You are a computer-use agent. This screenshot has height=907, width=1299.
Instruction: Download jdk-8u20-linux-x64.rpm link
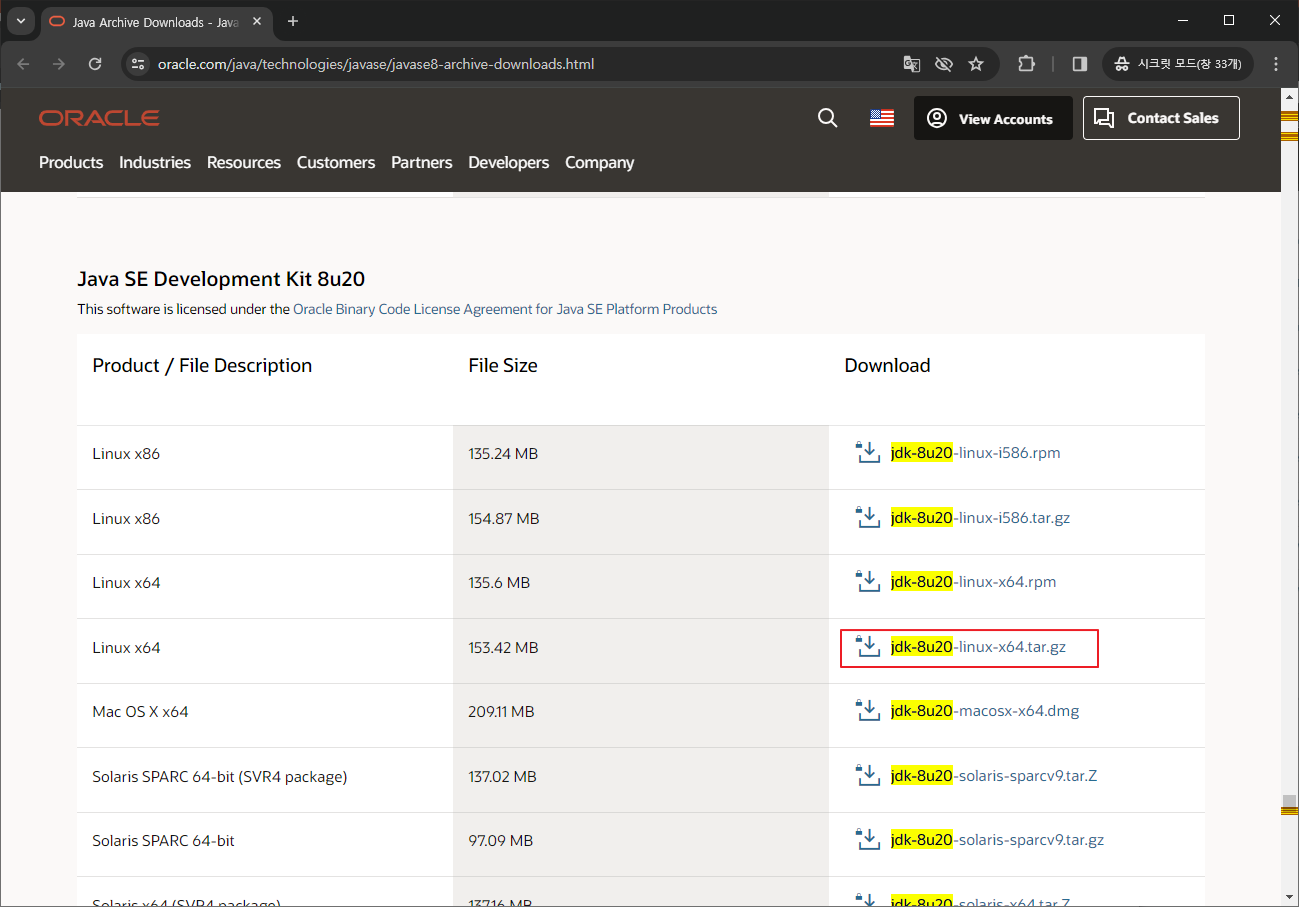click(x=974, y=582)
